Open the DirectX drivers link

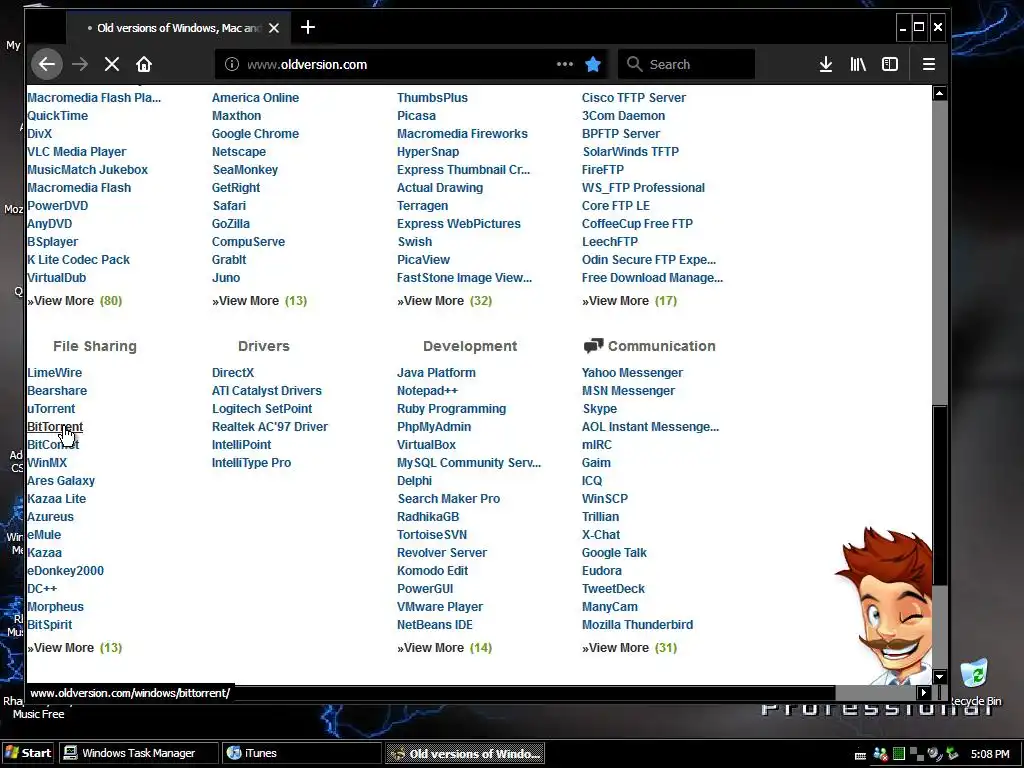232,372
